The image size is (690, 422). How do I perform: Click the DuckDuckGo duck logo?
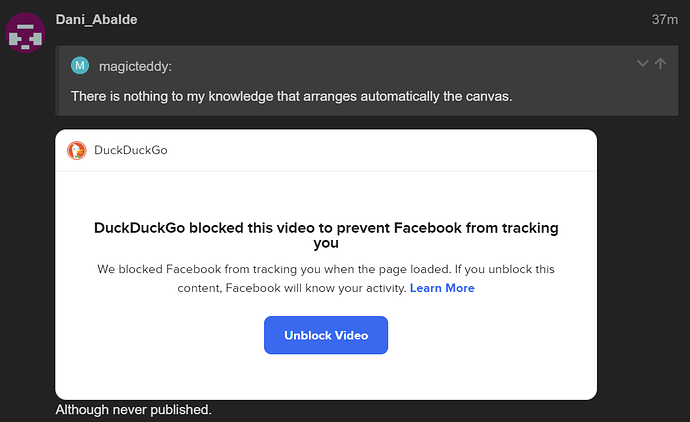pyautogui.click(x=77, y=151)
